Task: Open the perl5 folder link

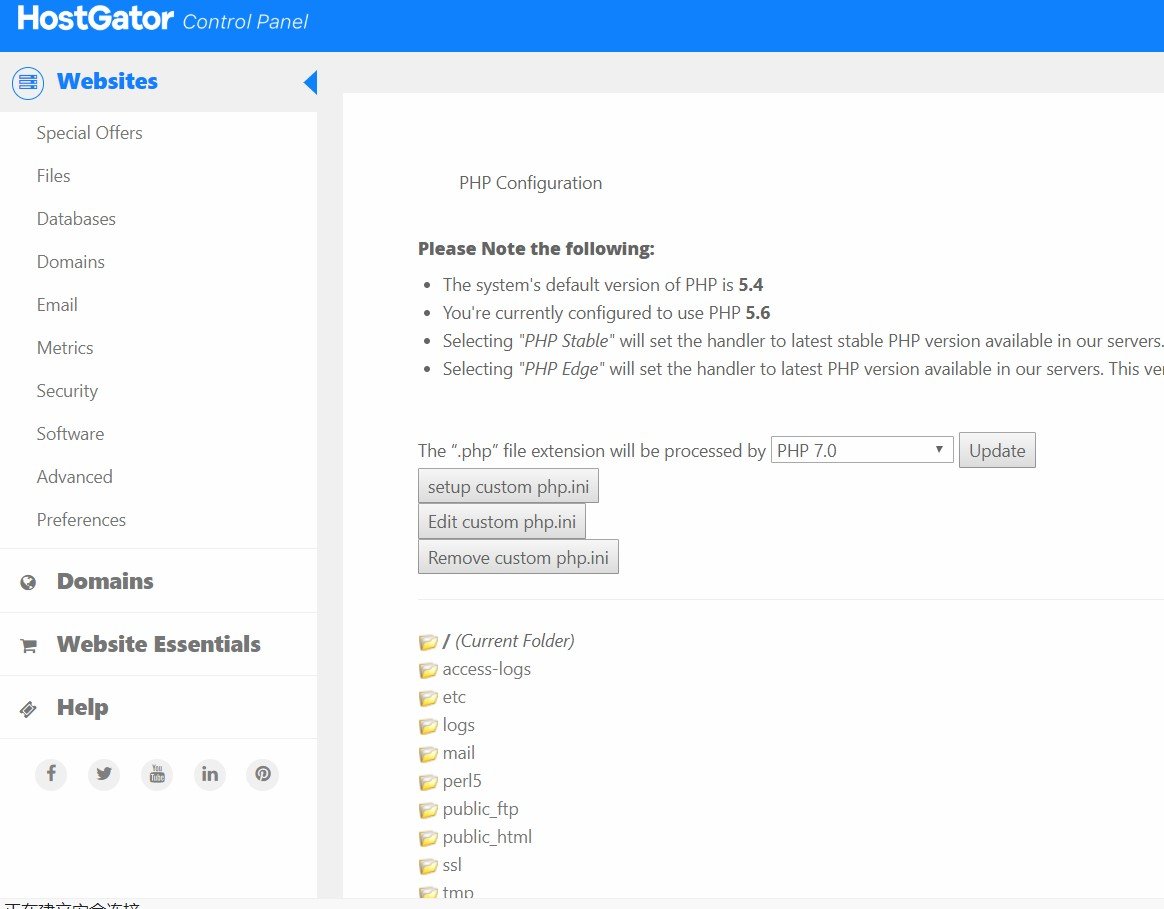Action: coord(462,781)
